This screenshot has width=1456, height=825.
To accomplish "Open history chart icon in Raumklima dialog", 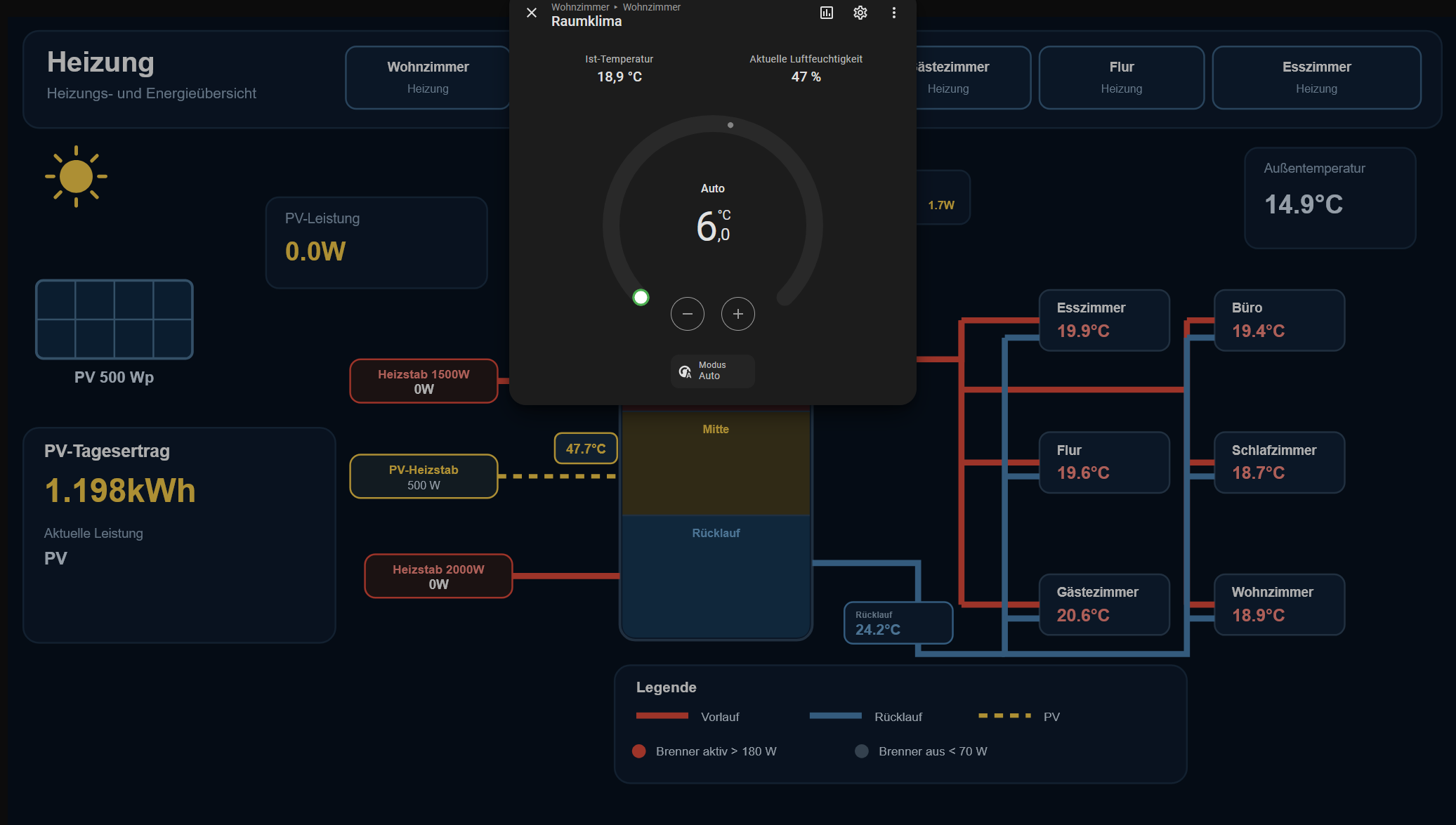I will pyautogui.click(x=827, y=13).
